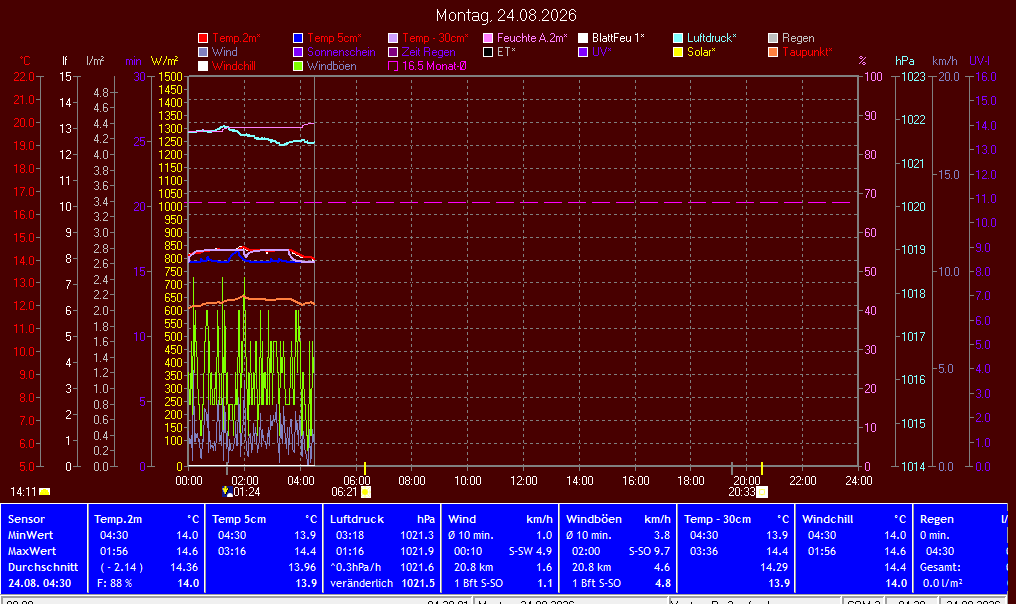Click the yellow Solar legend swatch
This screenshot has width=1016, height=604.
(x=678, y=52)
